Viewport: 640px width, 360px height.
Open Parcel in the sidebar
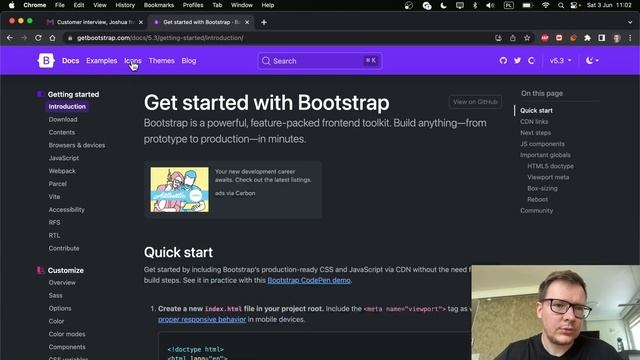tap(58, 184)
